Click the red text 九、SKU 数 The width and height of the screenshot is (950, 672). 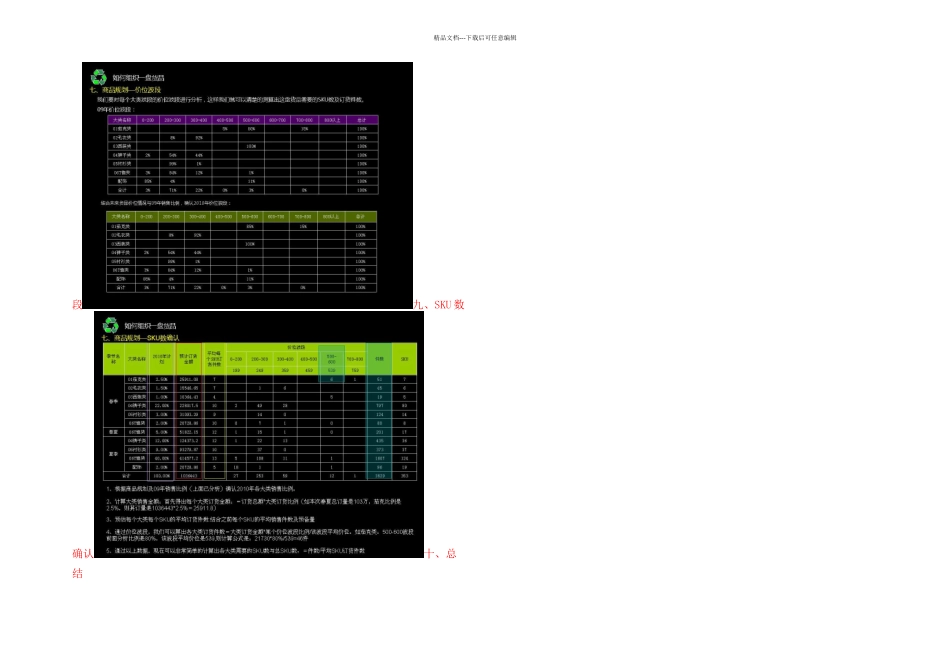pyautogui.click(x=439, y=304)
